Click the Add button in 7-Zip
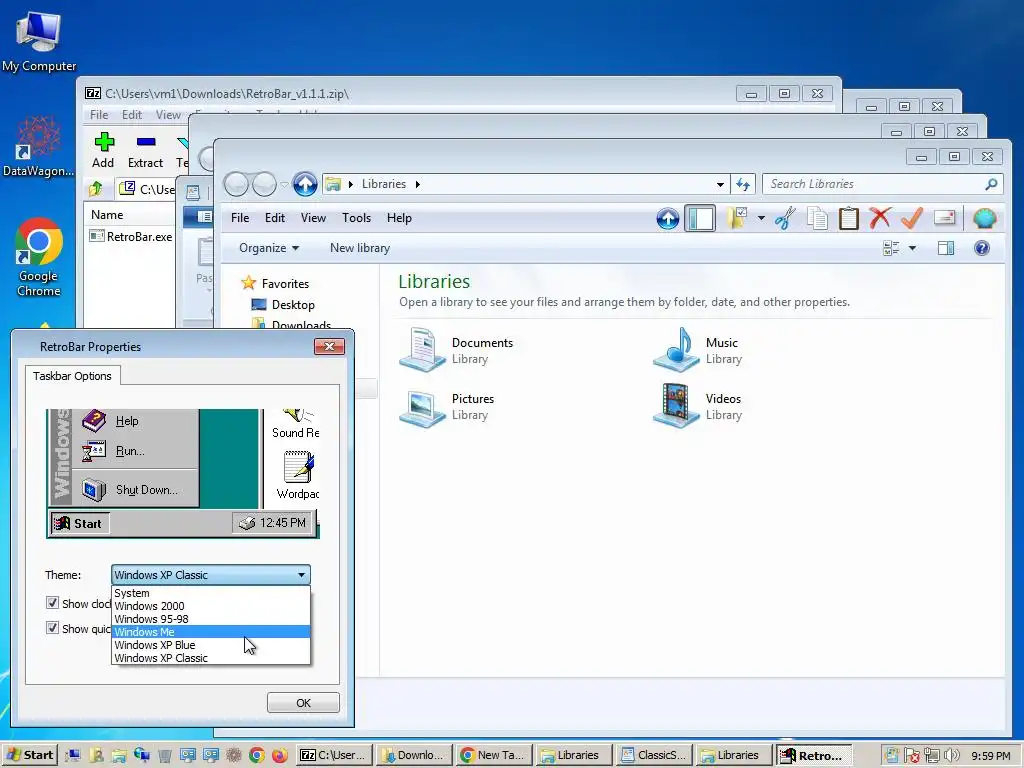This screenshot has height=768, width=1024. point(103,150)
